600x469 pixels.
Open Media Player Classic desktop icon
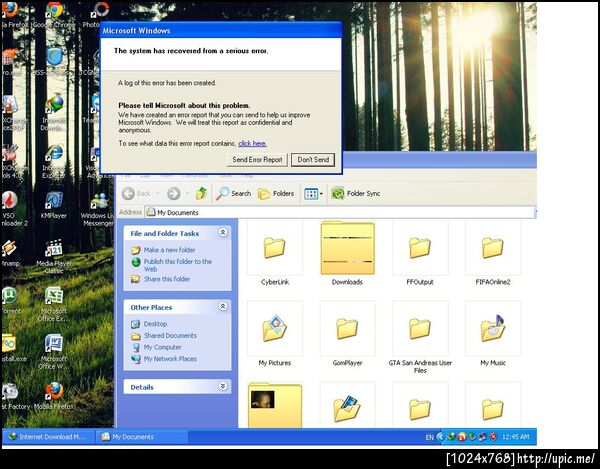[x=54, y=256]
